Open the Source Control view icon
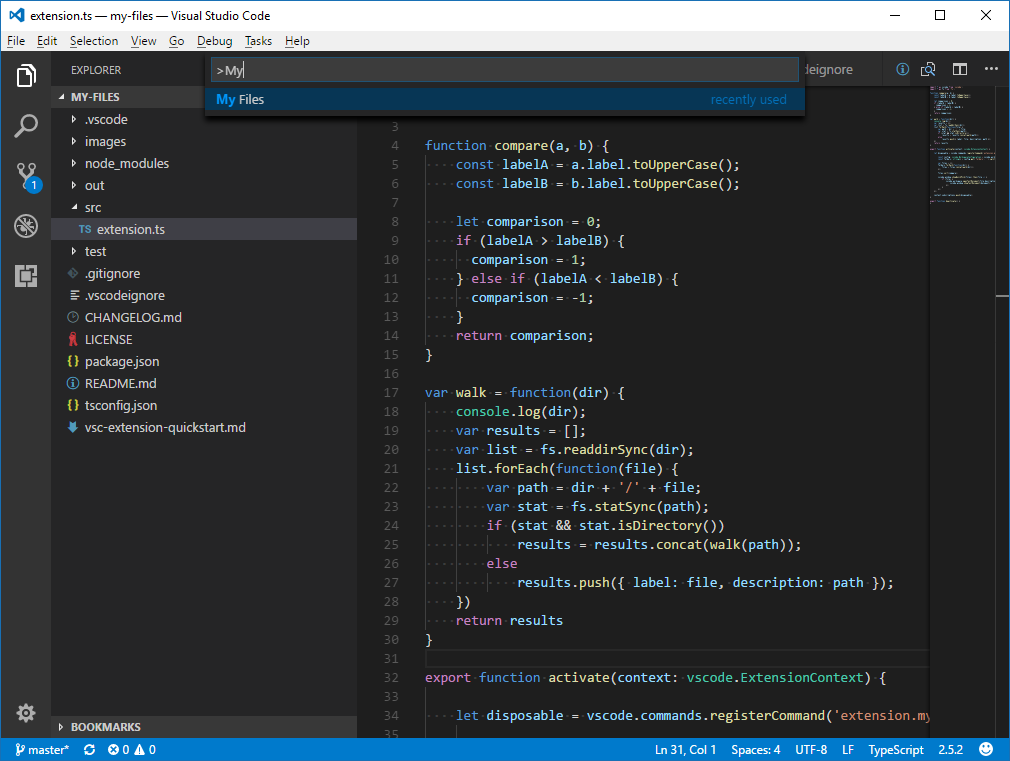The width and height of the screenshot is (1010, 761). pos(27,177)
